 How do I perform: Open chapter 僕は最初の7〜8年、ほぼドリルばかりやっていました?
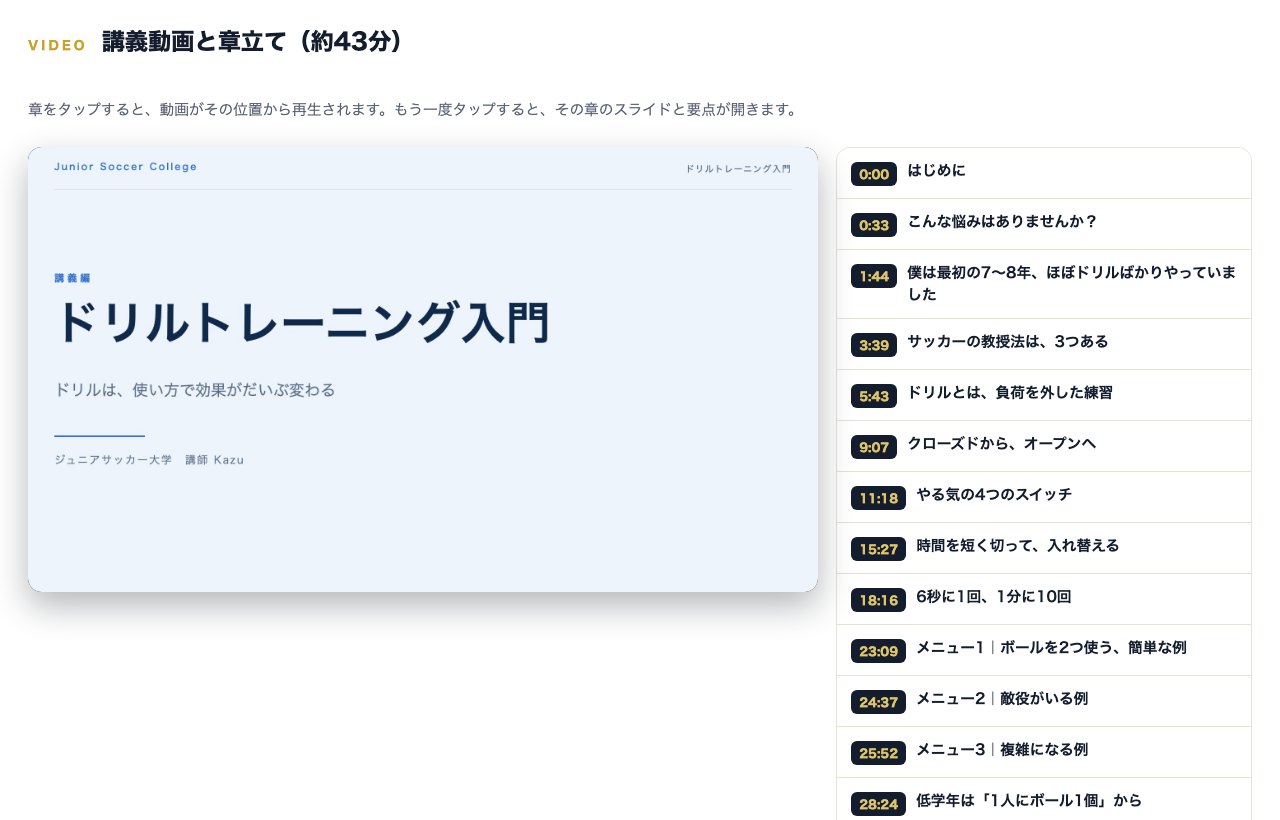pos(1044,284)
